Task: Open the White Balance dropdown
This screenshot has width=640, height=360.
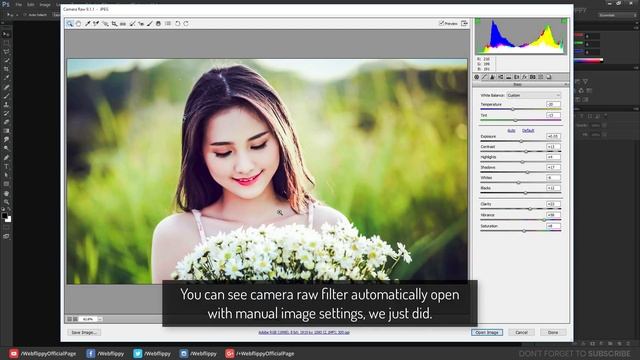Action: [533, 95]
